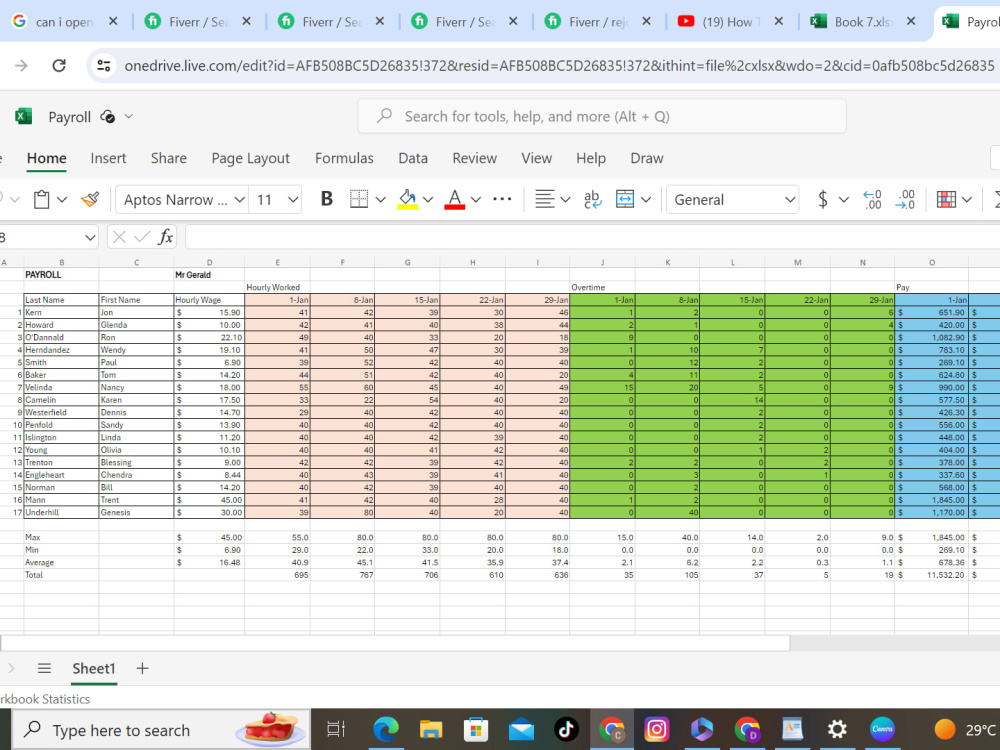Expand currency format dropdown arrow
This screenshot has width=1000, height=750.
pyautogui.click(x=844, y=200)
